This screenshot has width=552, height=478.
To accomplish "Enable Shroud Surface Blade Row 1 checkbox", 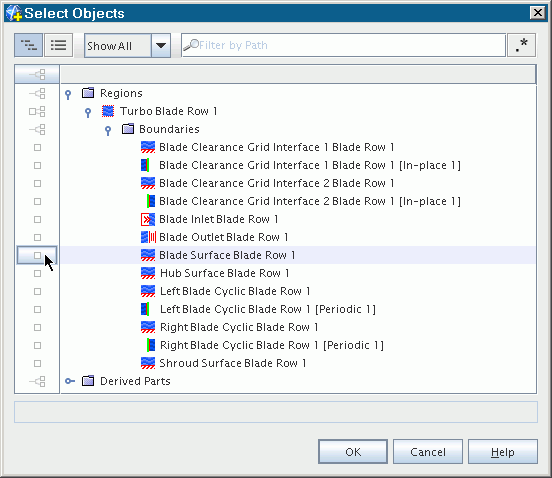I will (x=37, y=363).
